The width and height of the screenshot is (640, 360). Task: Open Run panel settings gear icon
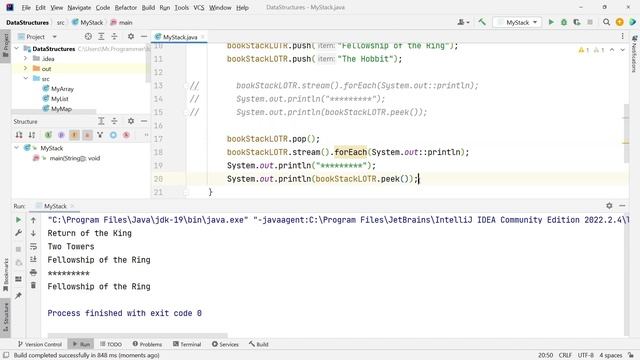click(609, 206)
